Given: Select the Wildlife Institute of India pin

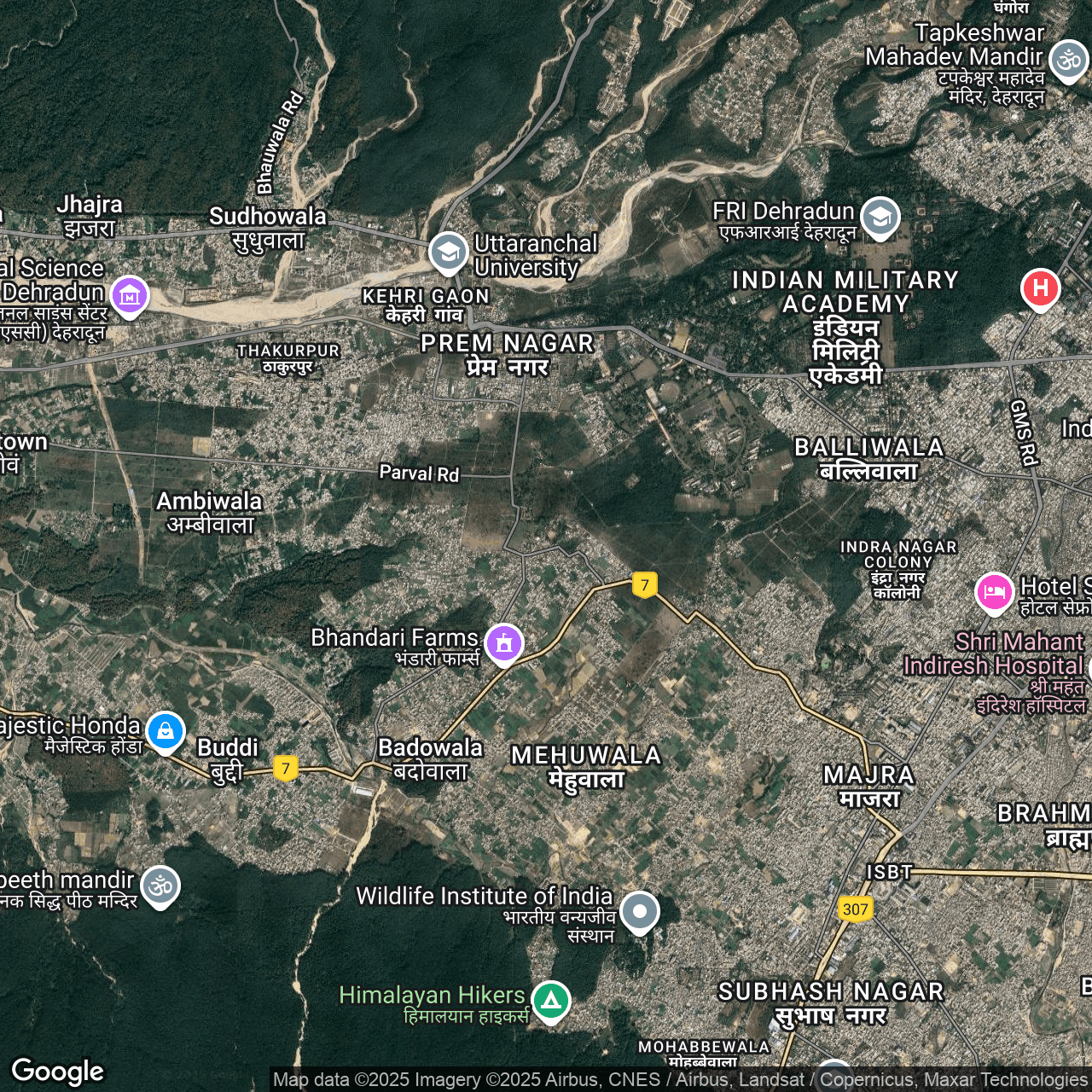Looking at the screenshot, I should [639, 911].
